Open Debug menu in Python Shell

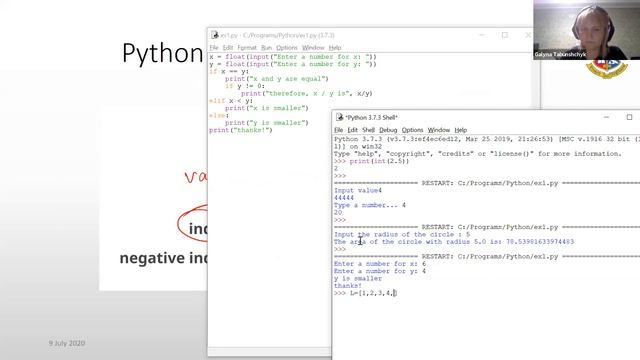388,130
